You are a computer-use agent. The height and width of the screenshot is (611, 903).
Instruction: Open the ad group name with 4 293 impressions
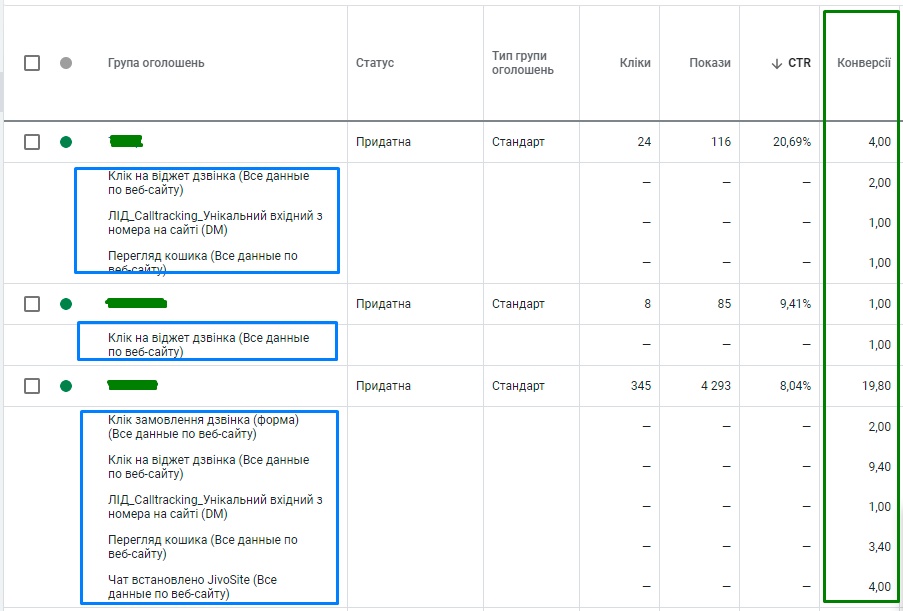(x=132, y=384)
